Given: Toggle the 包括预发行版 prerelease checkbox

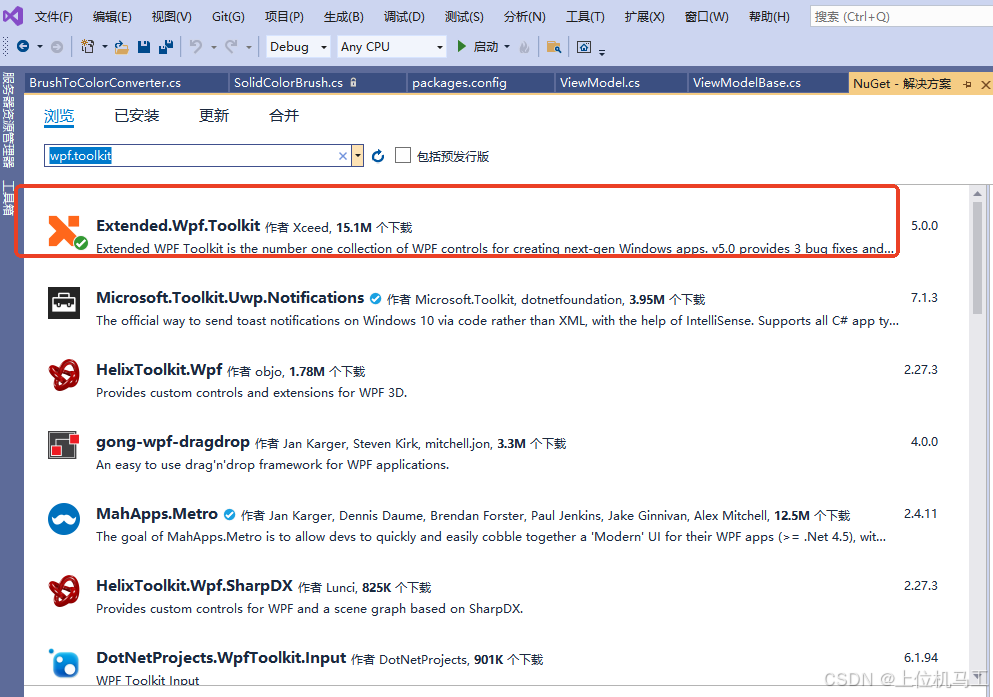Looking at the screenshot, I should pos(403,155).
